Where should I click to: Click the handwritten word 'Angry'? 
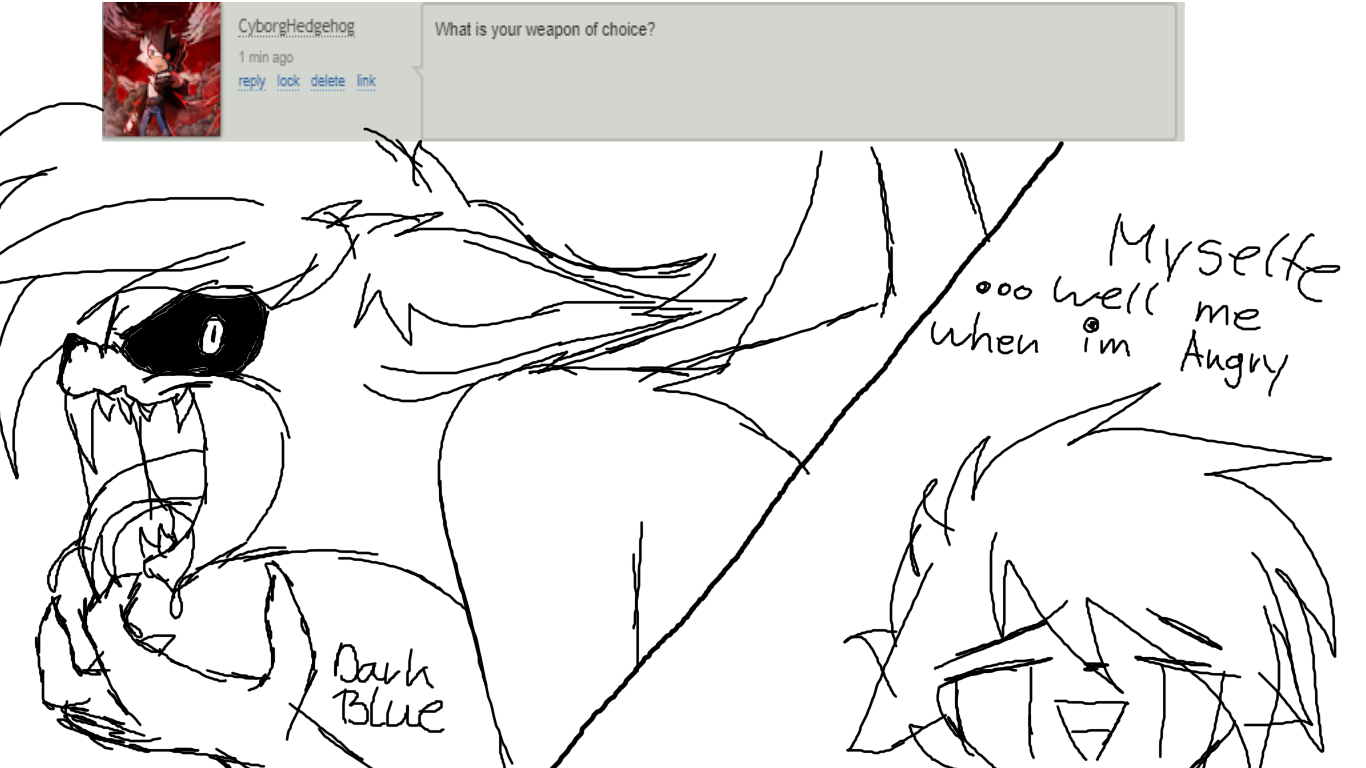[x=1231, y=357]
